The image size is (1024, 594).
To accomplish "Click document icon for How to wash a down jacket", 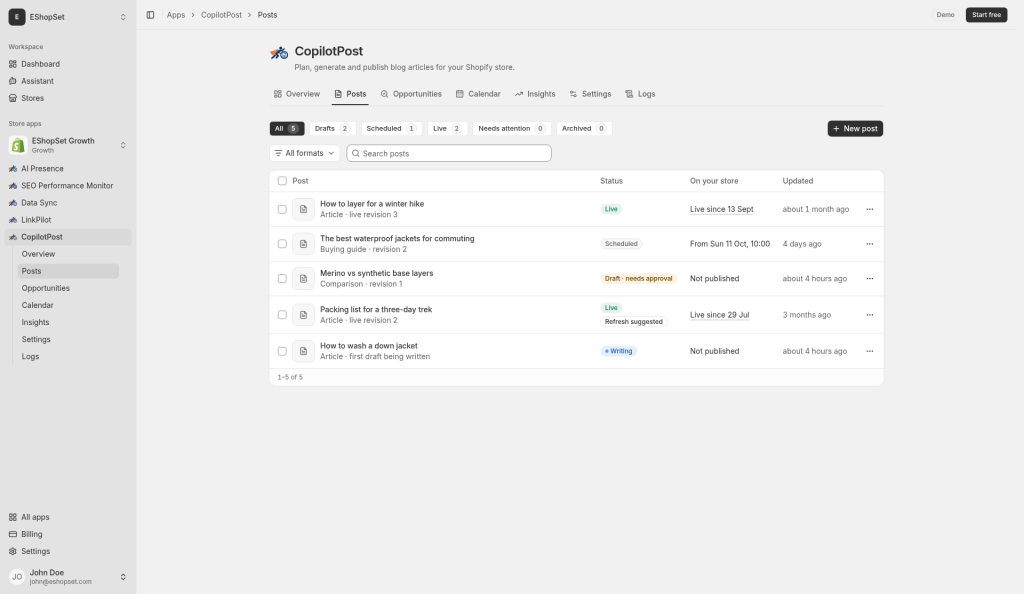I will 303,351.
